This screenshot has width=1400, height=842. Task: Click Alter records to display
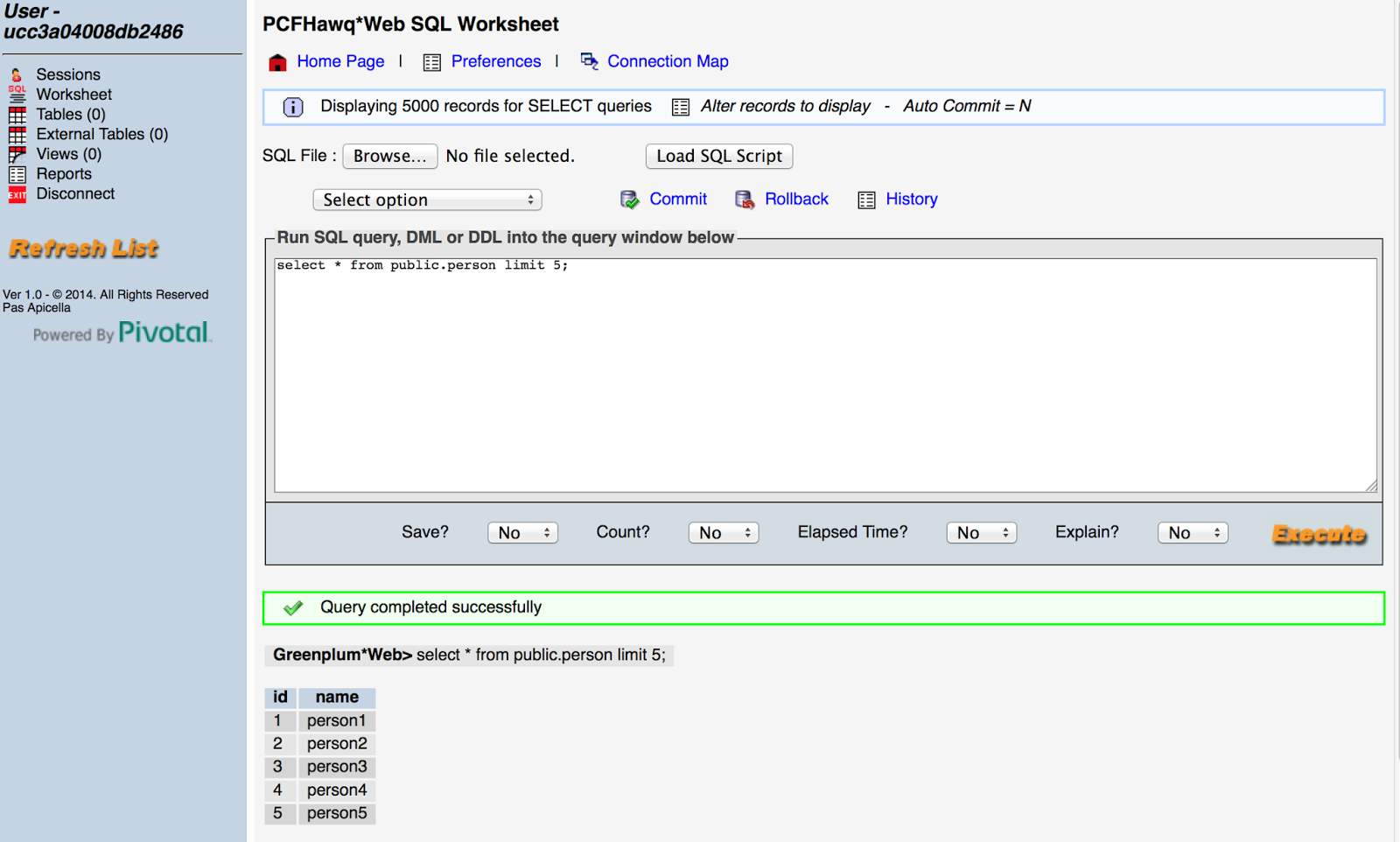coord(786,106)
